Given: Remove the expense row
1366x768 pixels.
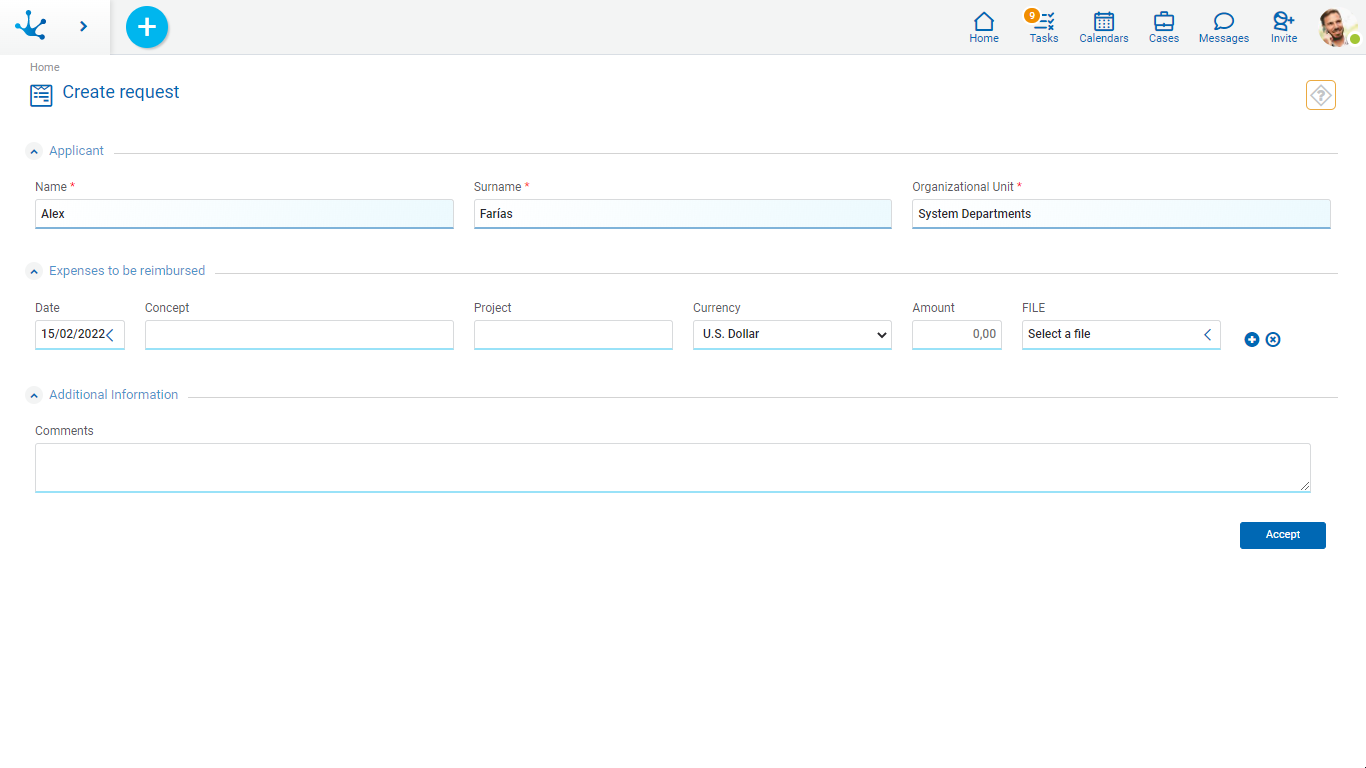Looking at the screenshot, I should tap(1273, 340).
